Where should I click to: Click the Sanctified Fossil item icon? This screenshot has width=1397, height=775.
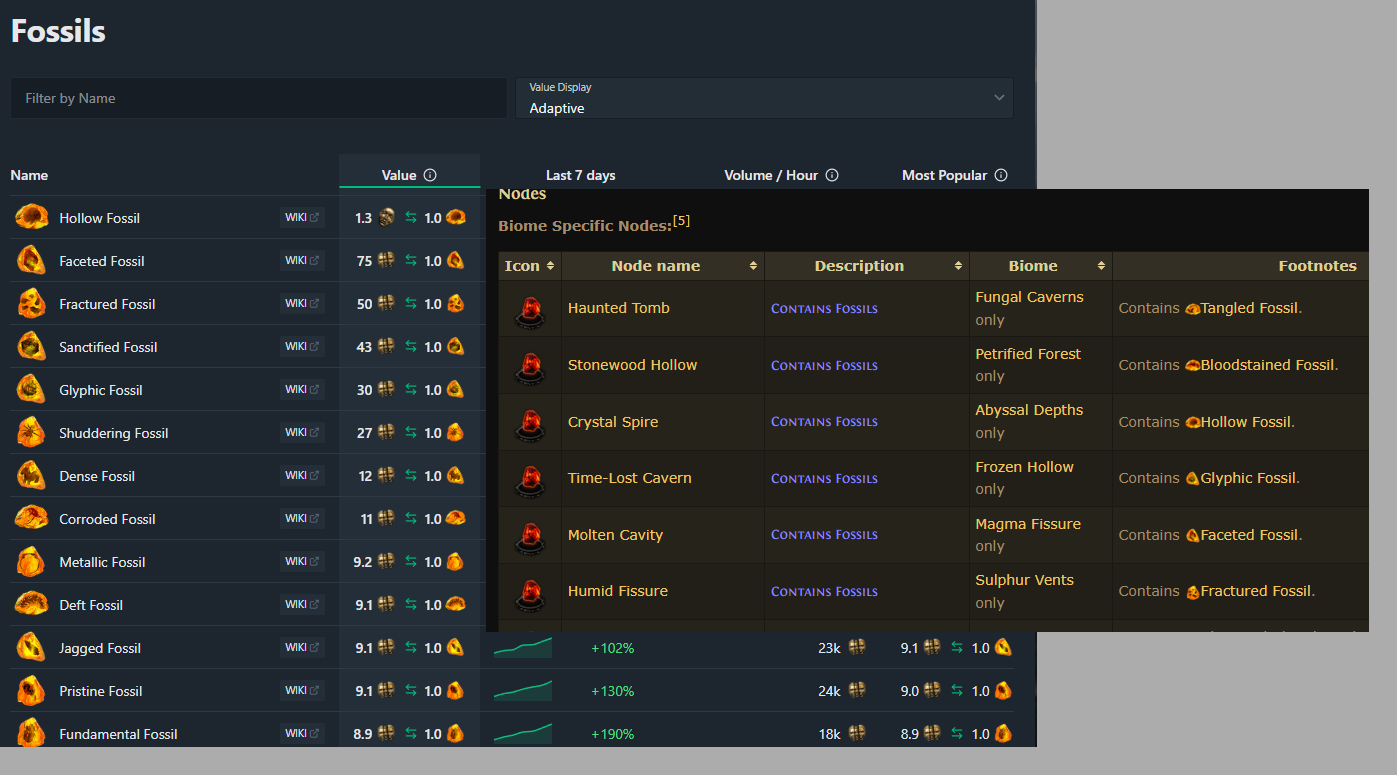click(32, 346)
